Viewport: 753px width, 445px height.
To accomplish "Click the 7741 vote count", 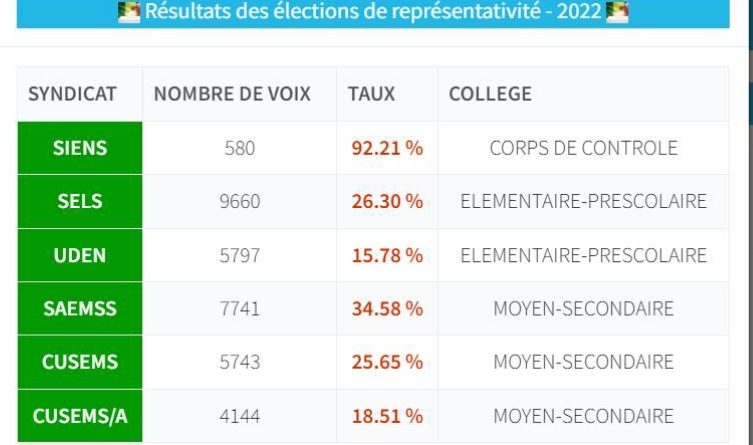I will [240, 309].
